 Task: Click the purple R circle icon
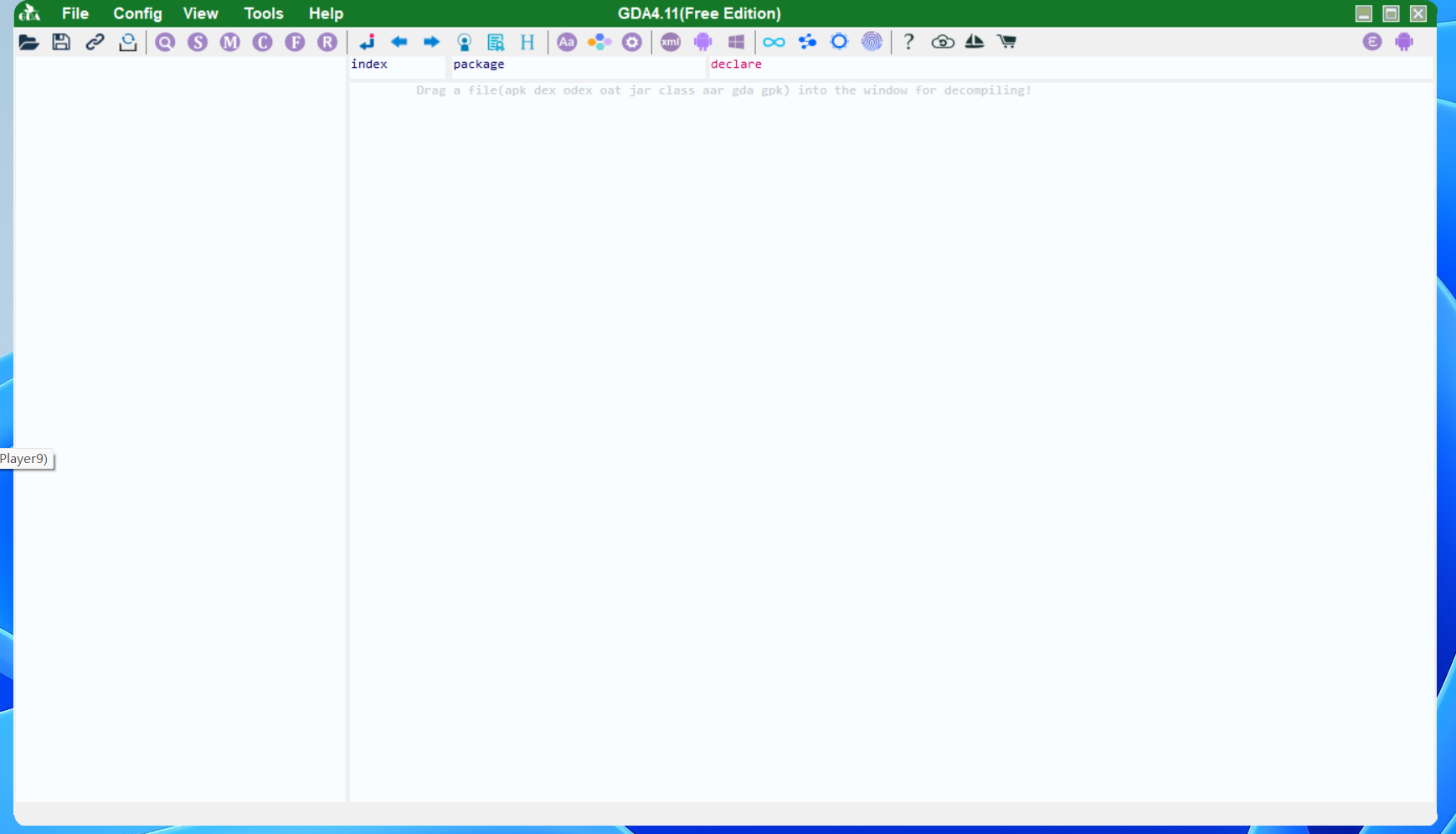(x=327, y=42)
